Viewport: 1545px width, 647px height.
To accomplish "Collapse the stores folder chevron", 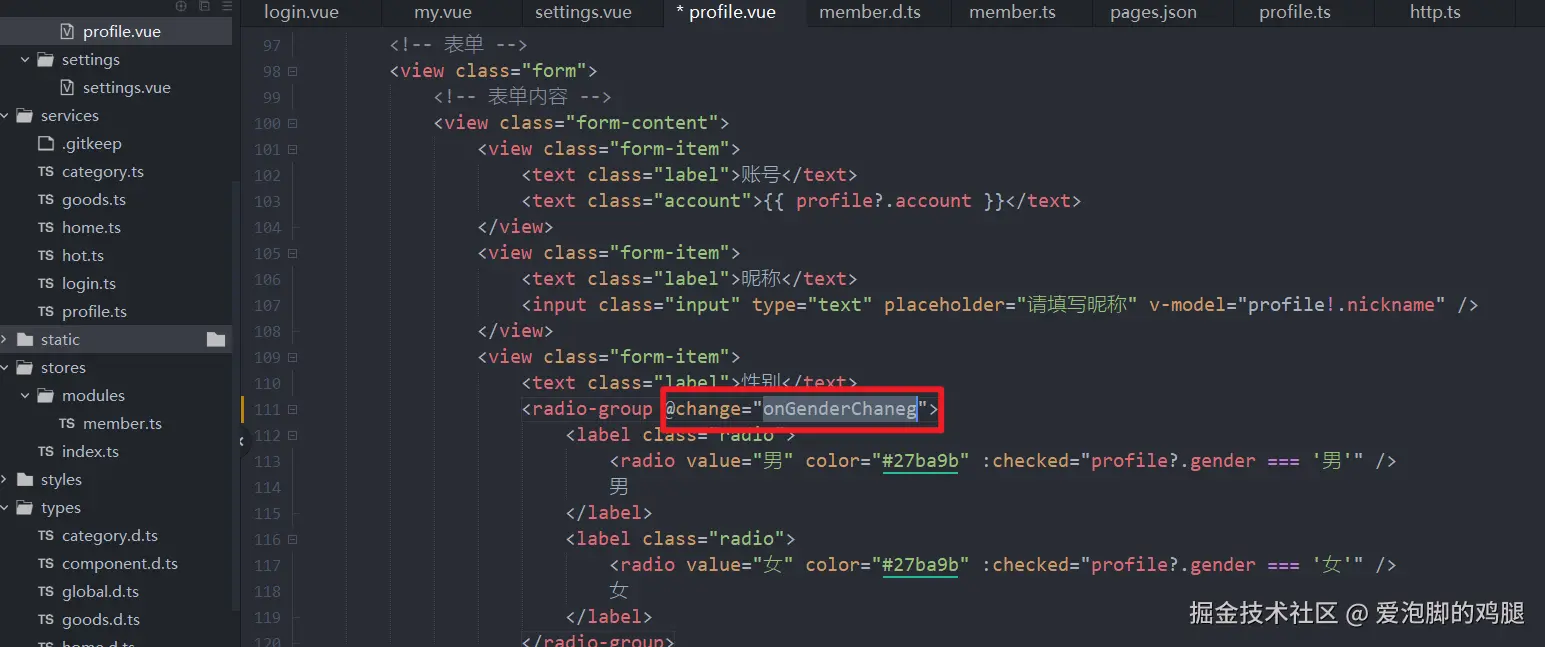I will tap(4, 368).
